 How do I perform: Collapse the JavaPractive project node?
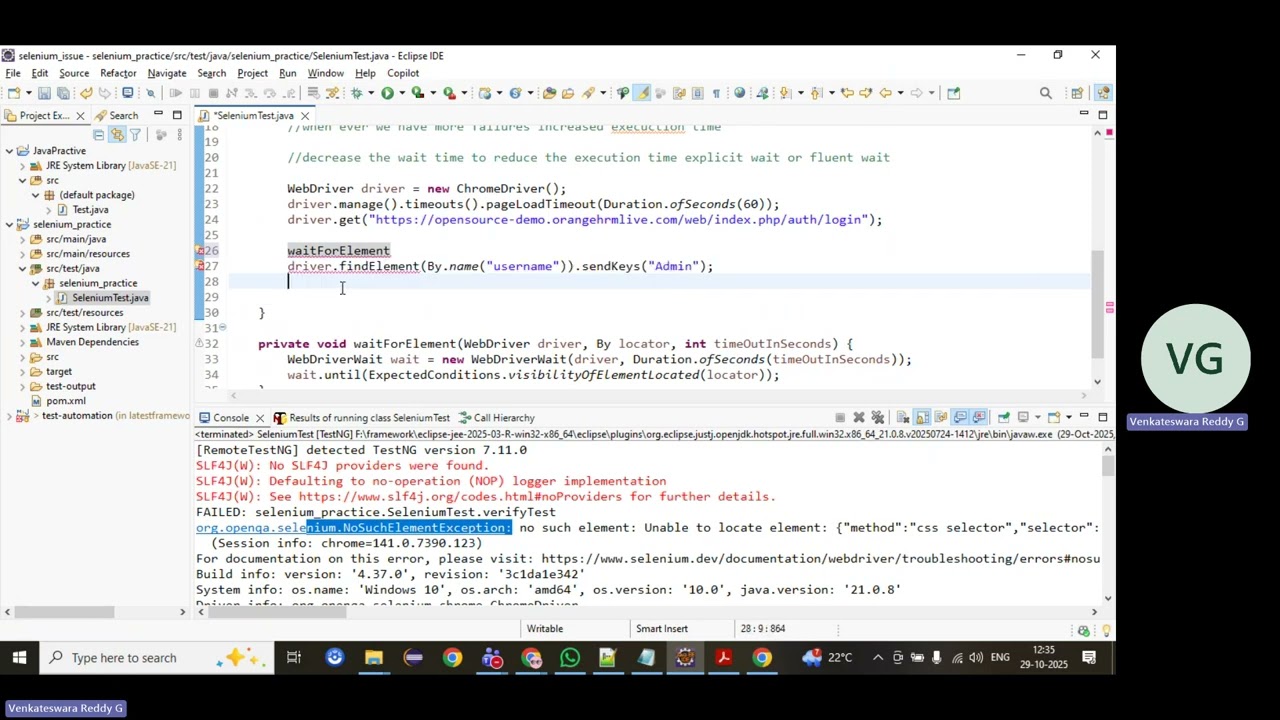coord(9,151)
